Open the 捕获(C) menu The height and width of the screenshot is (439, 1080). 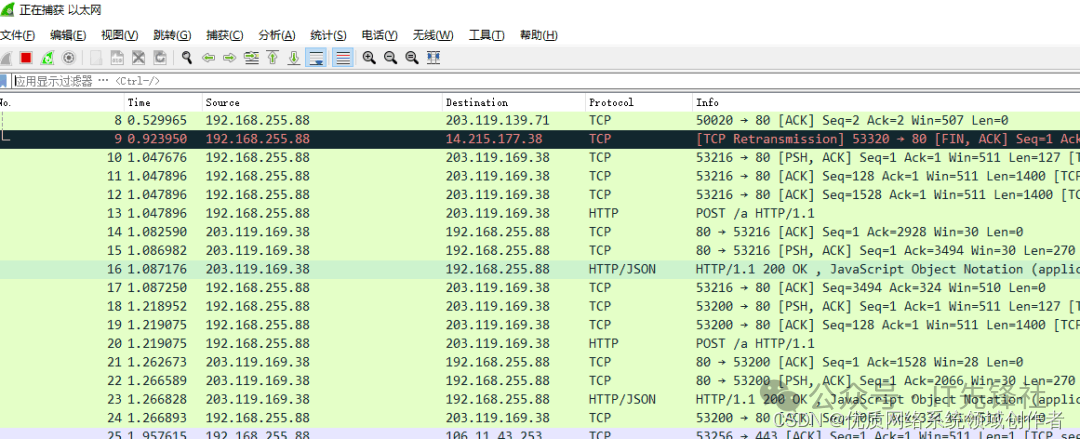click(224, 36)
